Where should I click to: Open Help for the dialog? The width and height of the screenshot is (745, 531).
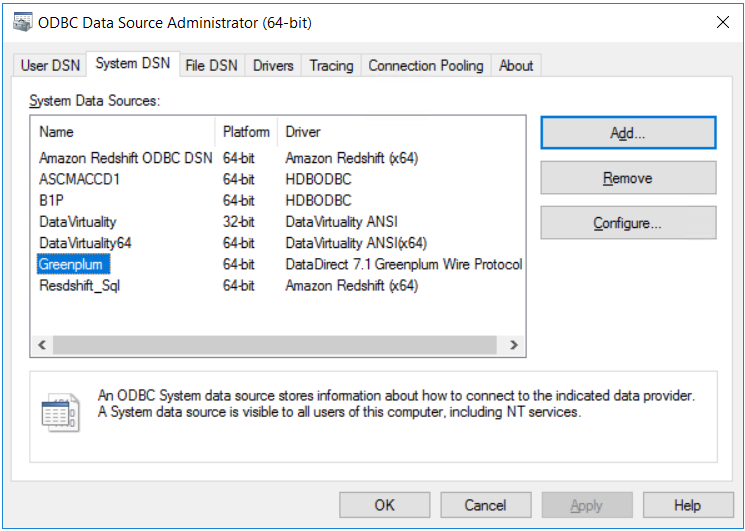688,505
